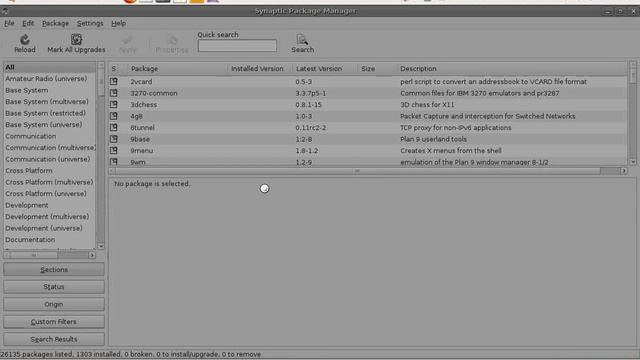Select the Development section
This screenshot has width=640, height=360.
point(50,205)
